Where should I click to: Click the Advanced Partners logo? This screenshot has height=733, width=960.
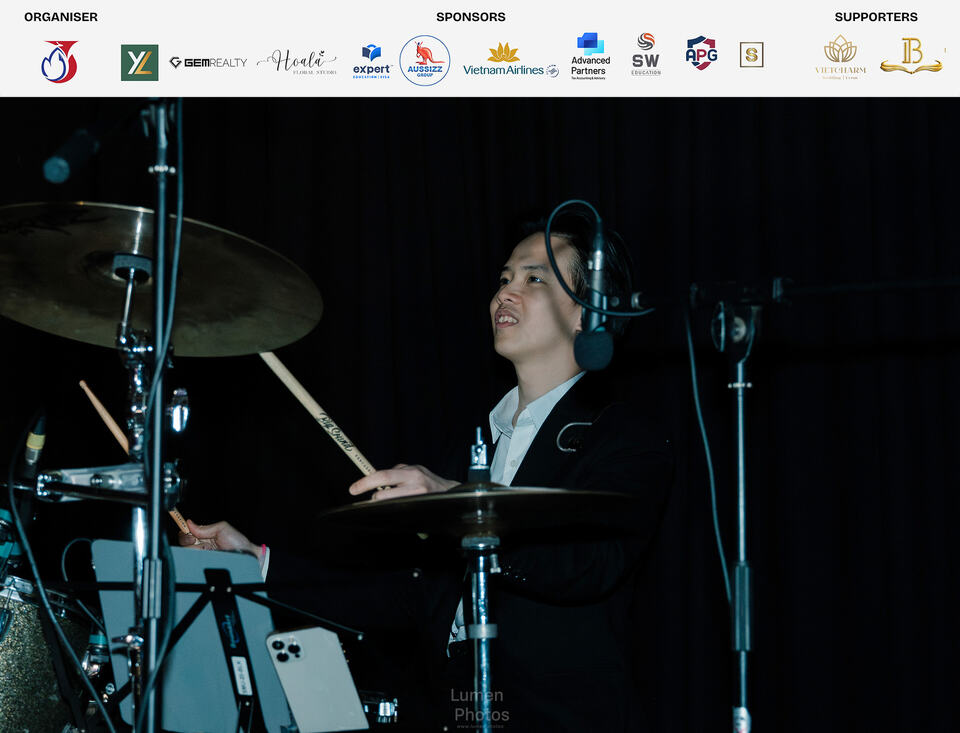click(x=590, y=56)
